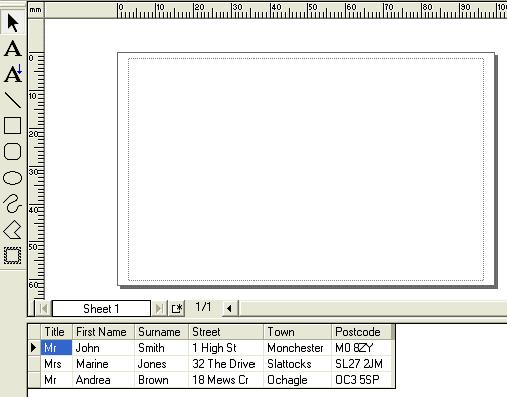Select the Text tool
This screenshot has height=397, width=507.
coord(13,49)
